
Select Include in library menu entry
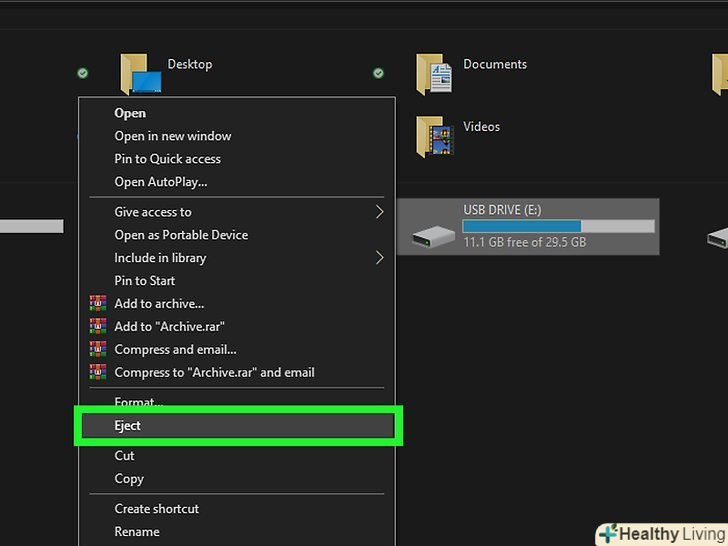237,258
